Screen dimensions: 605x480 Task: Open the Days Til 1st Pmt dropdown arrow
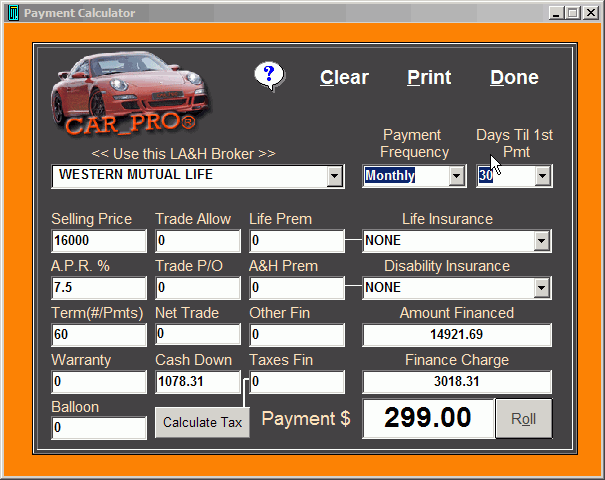tap(542, 176)
